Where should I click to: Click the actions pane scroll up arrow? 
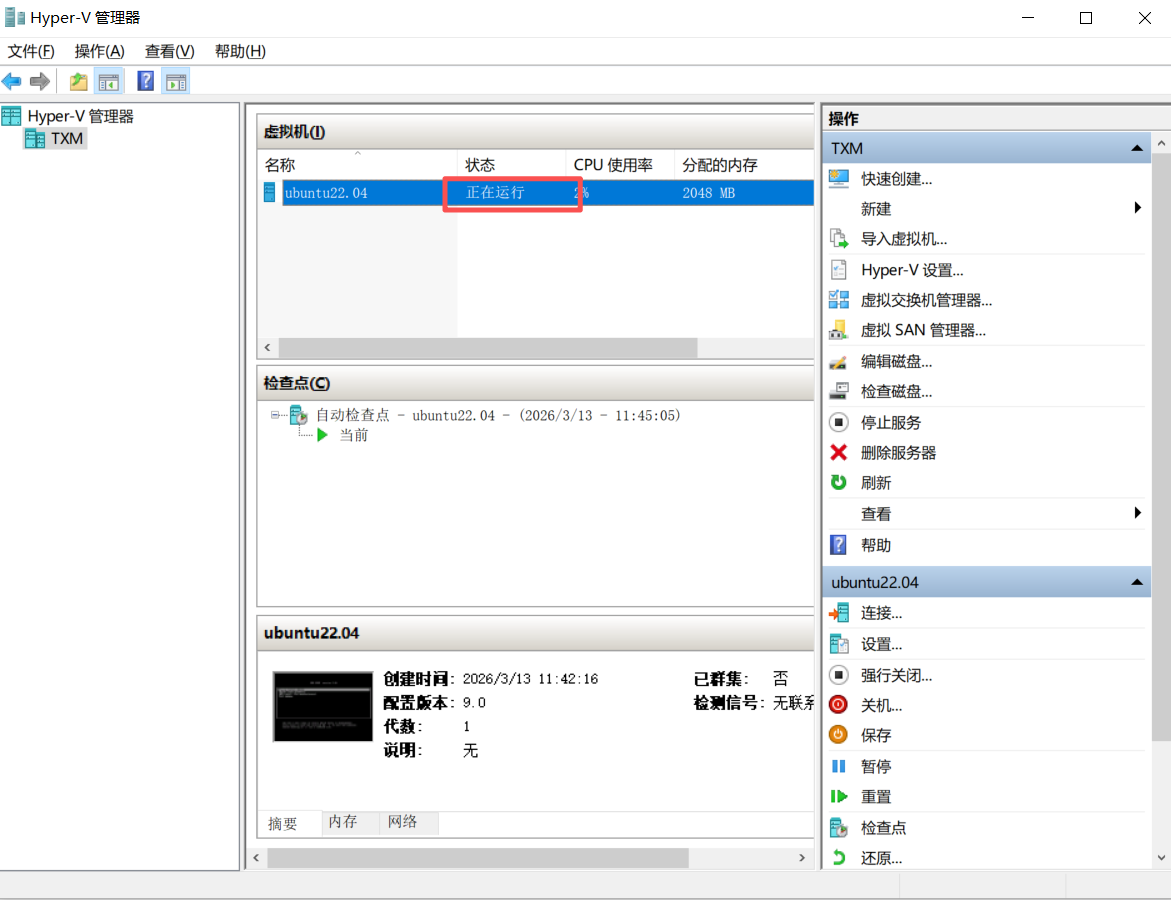[x=1161, y=143]
